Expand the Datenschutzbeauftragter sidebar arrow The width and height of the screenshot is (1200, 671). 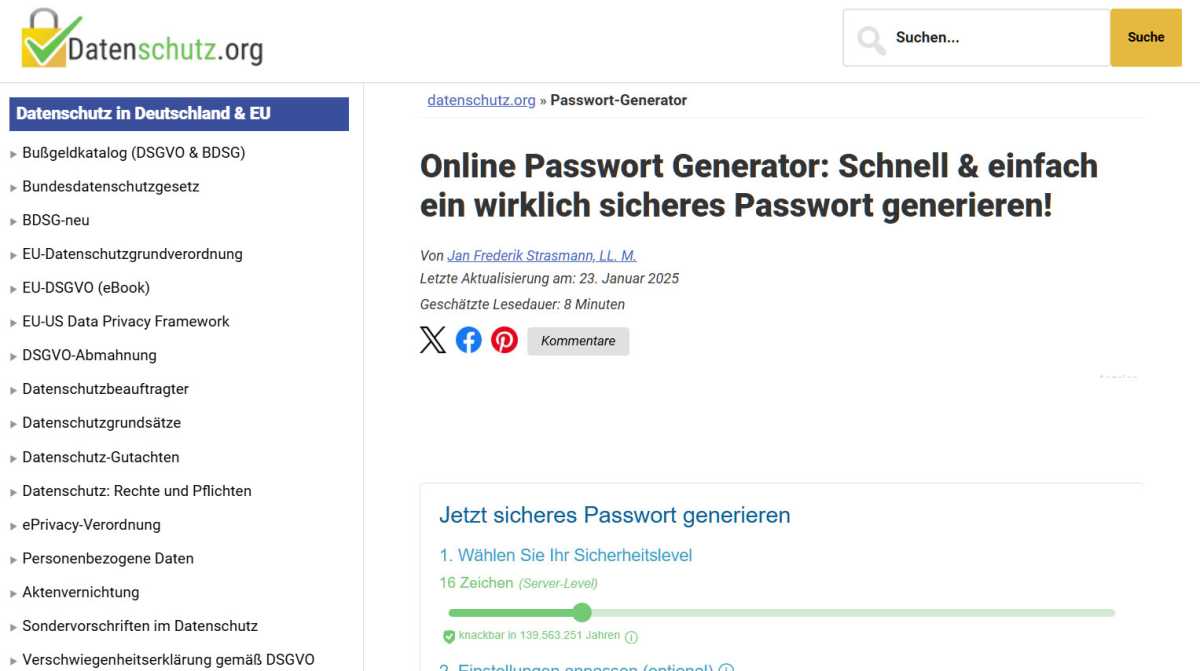coord(12,389)
